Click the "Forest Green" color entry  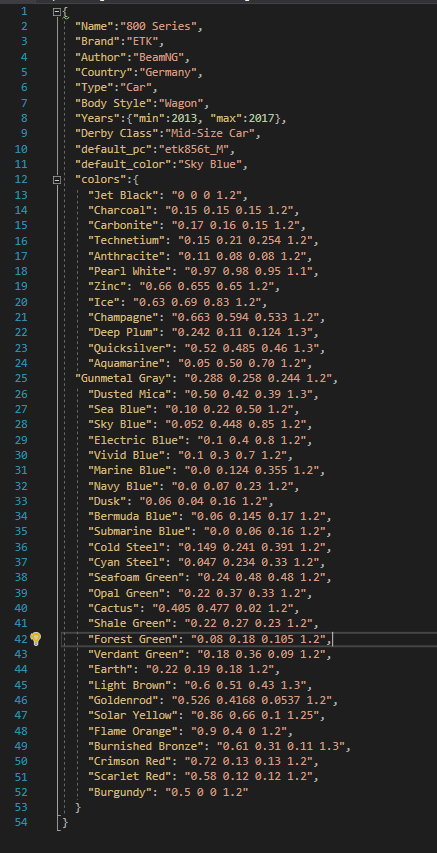click(x=210, y=639)
